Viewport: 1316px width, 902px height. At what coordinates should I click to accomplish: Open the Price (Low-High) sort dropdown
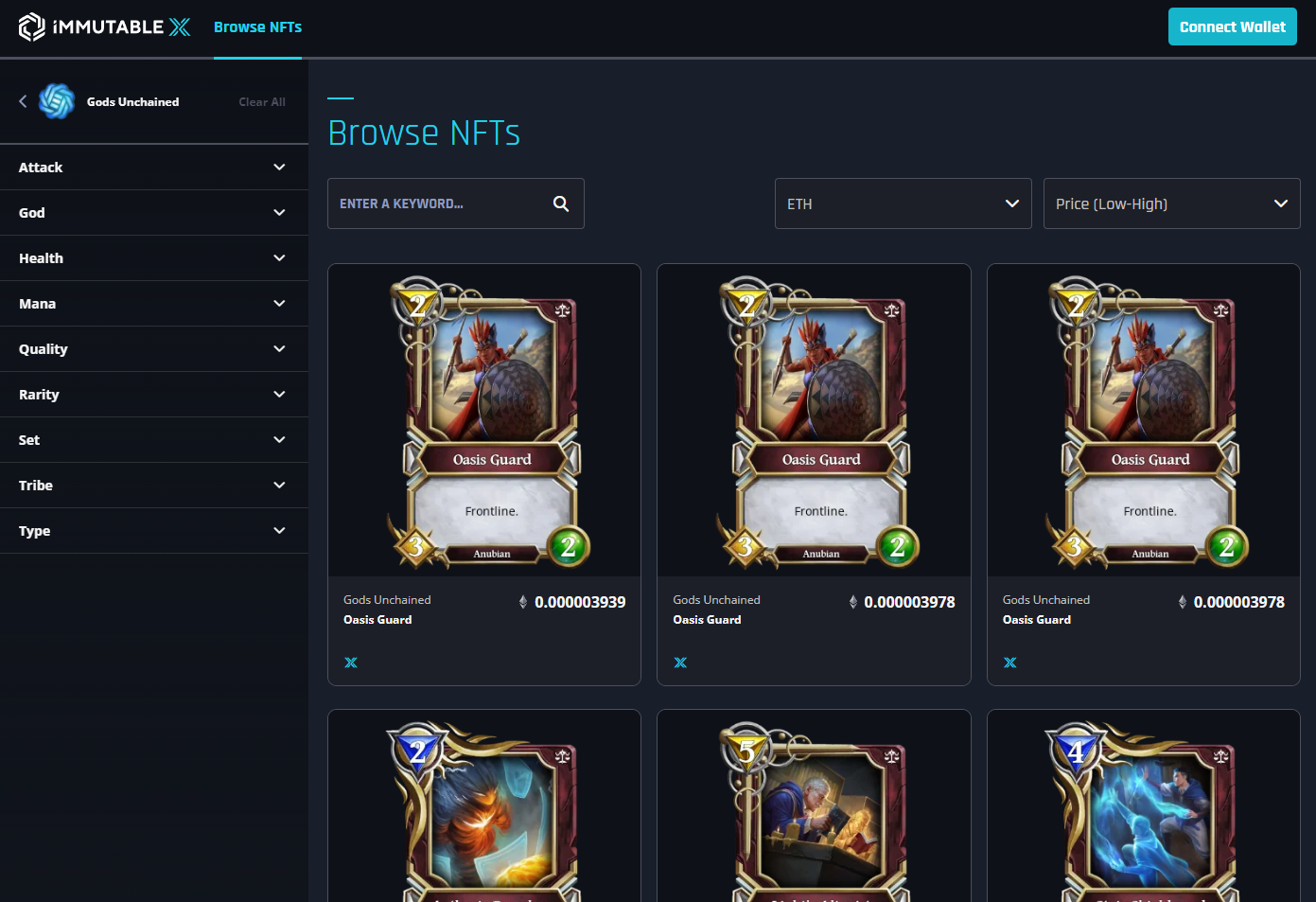[1171, 203]
